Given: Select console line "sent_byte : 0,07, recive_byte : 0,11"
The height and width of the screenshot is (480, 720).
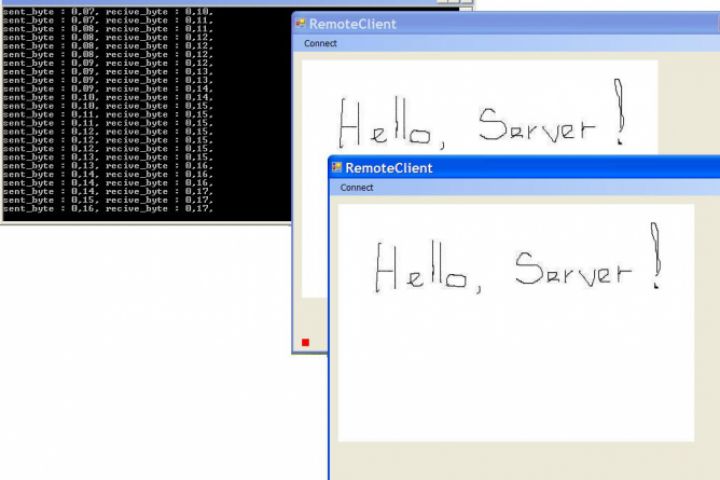Looking at the screenshot, I should [x=108, y=20].
